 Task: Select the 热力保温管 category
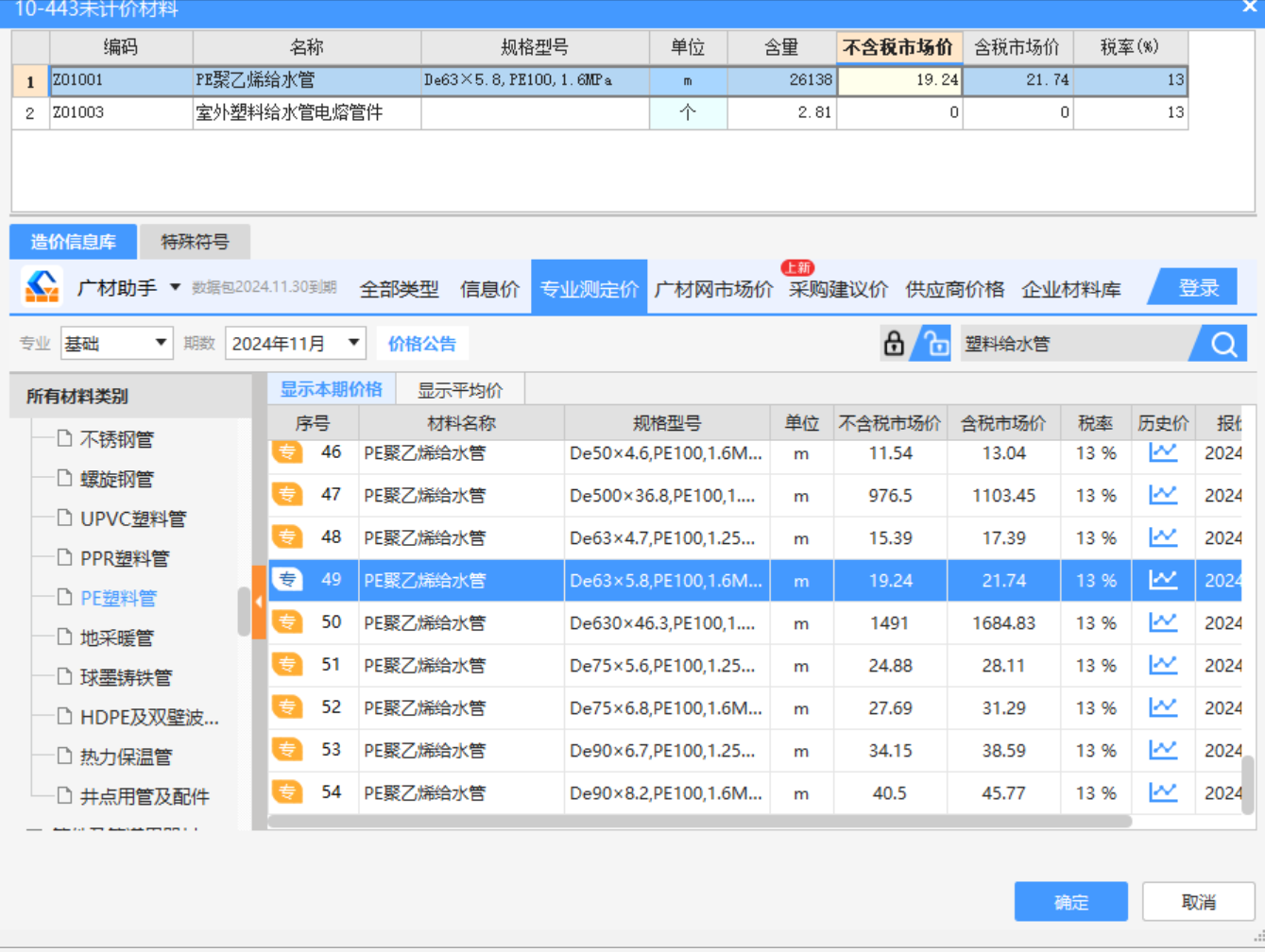click(126, 756)
